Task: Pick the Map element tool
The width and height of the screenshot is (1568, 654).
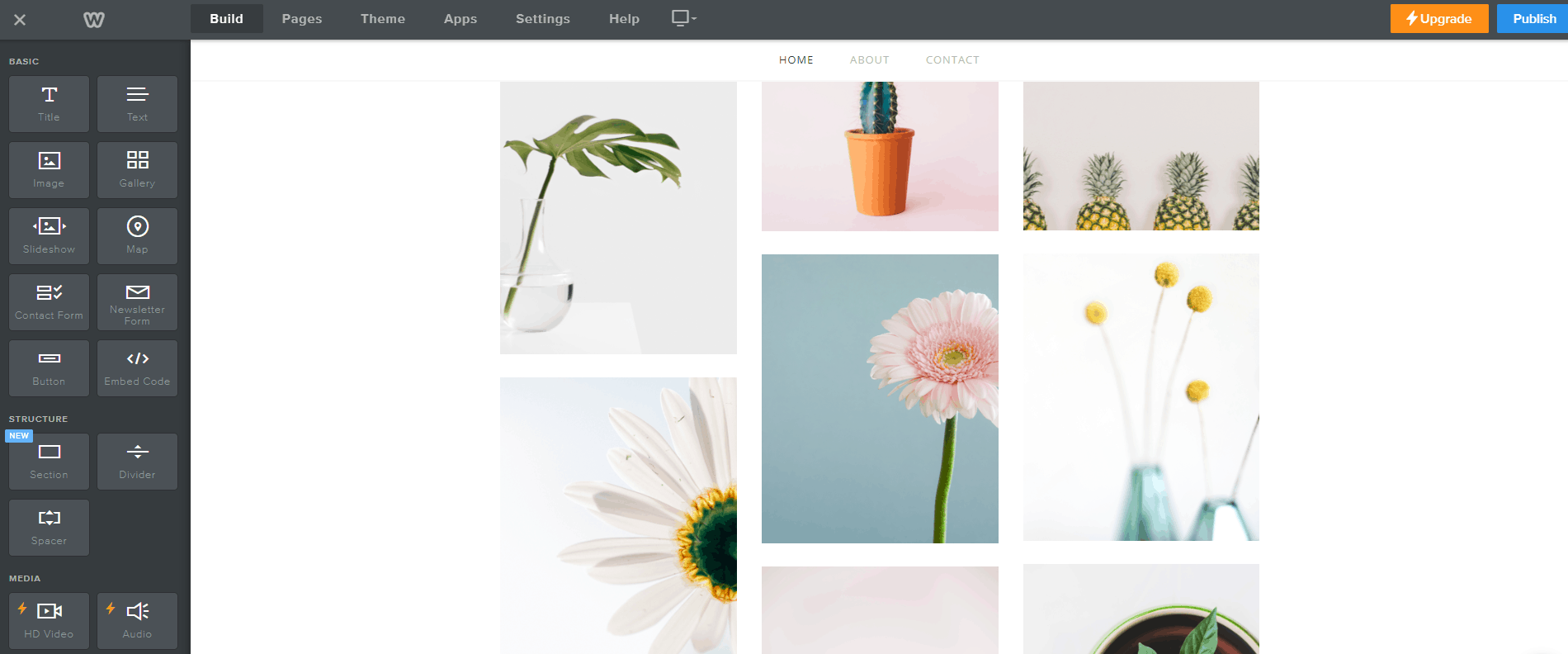Action: (x=137, y=236)
